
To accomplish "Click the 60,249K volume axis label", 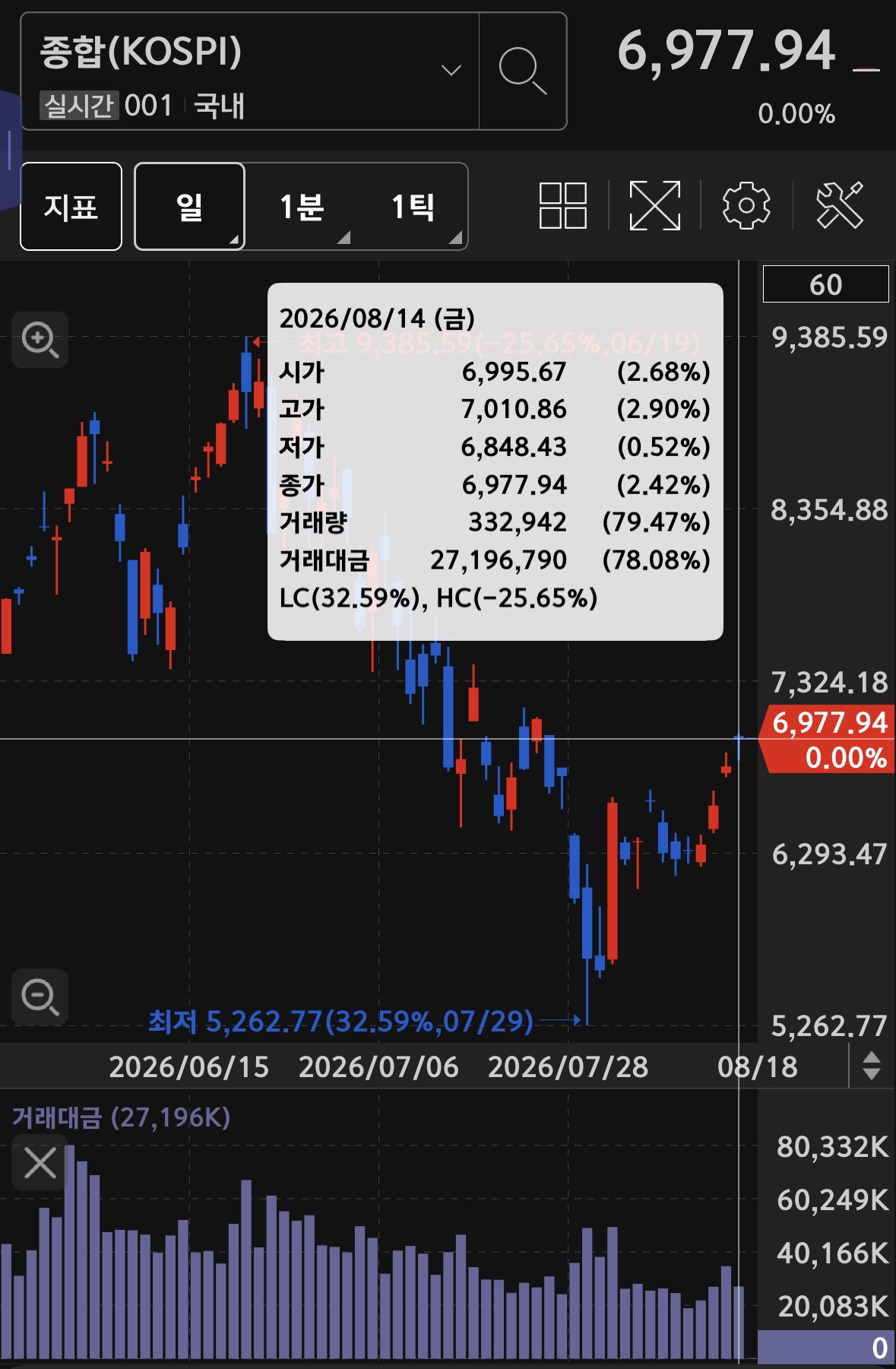I will [832, 1199].
